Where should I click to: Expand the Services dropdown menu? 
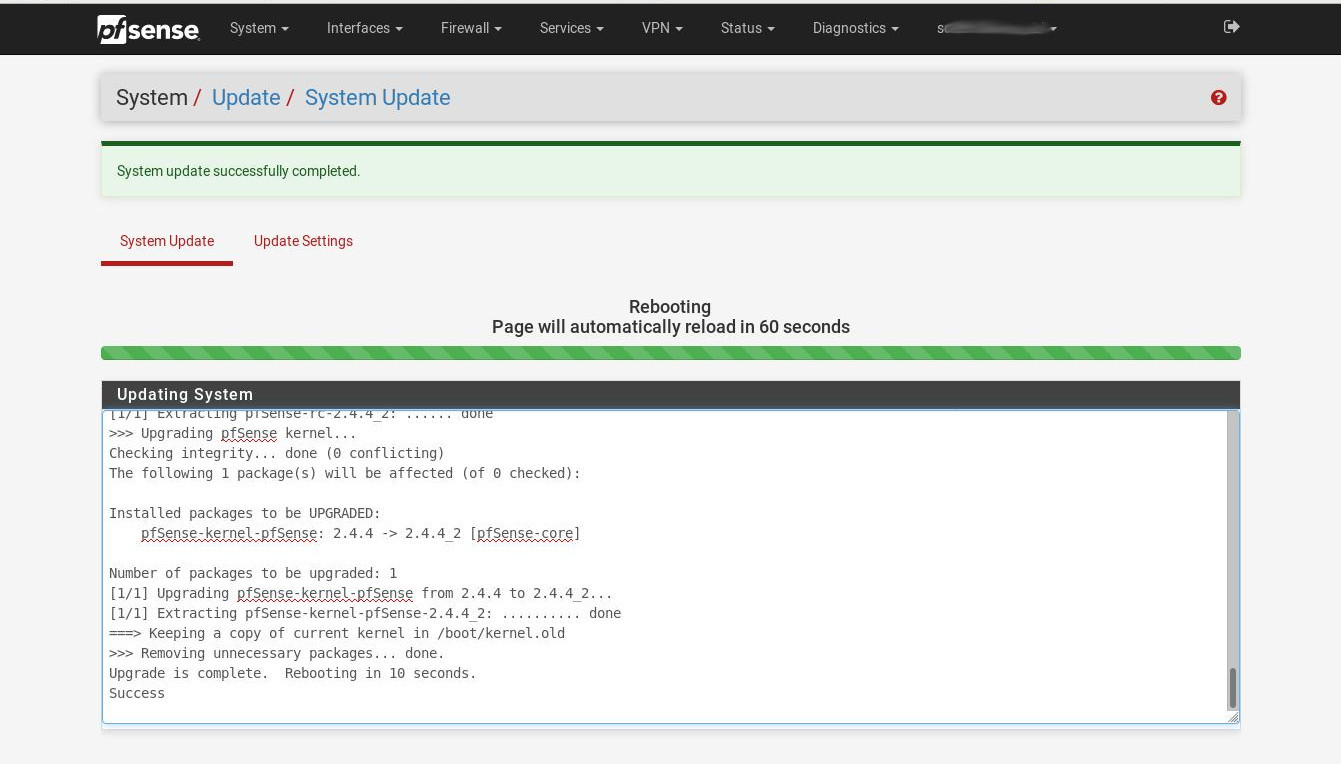tap(571, 28)
